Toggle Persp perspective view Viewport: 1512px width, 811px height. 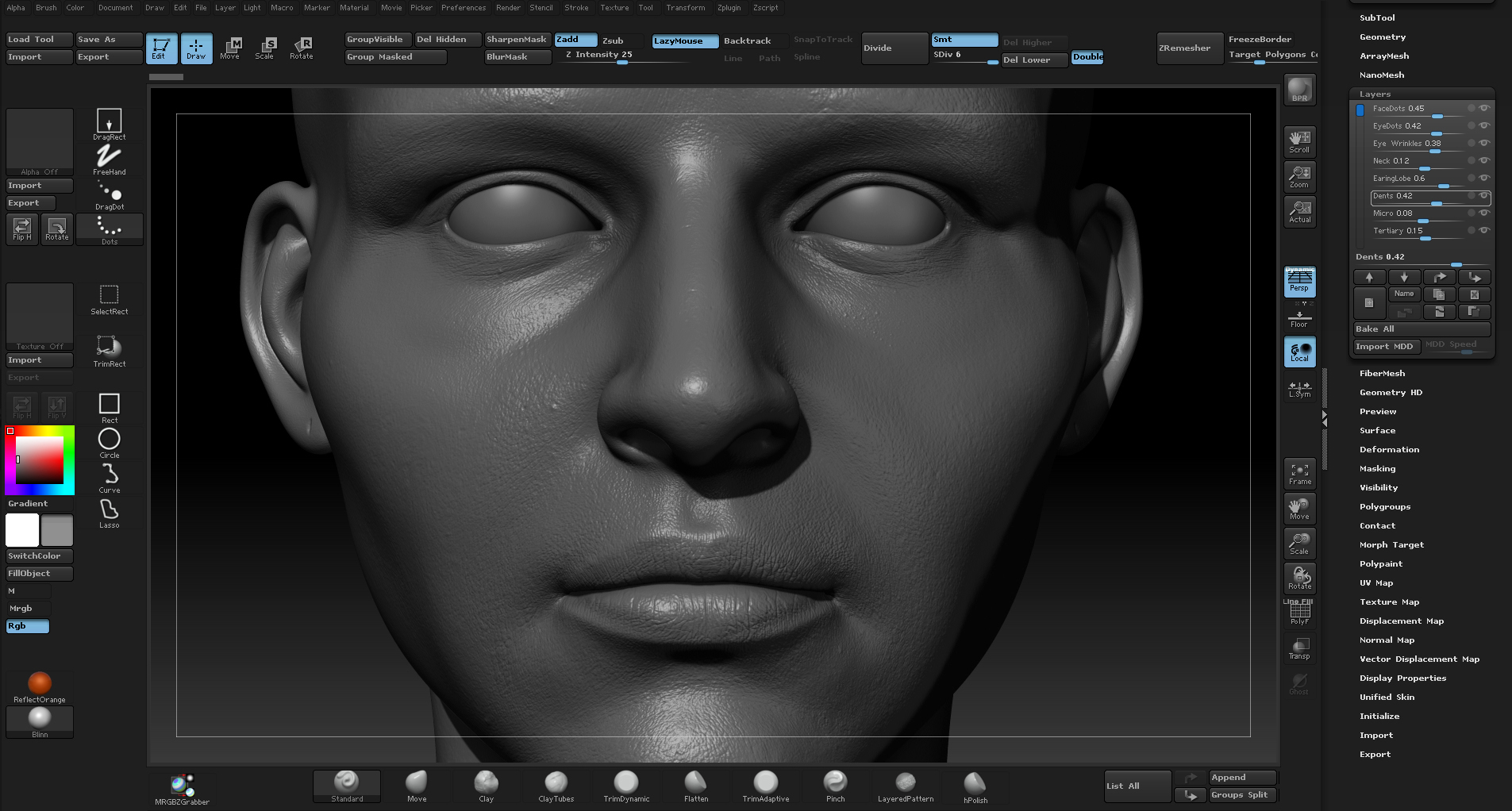1299,282
